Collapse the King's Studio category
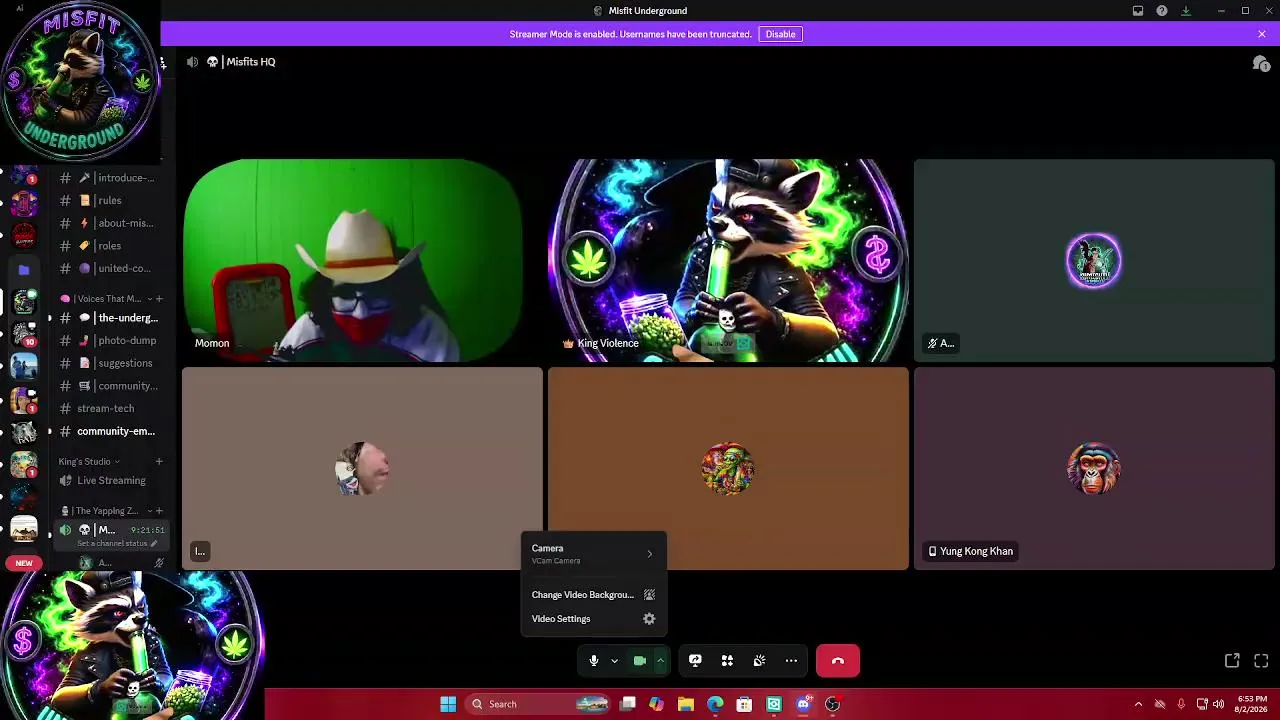The width and height of the screenshot is (1280, 720). point(88,461)
